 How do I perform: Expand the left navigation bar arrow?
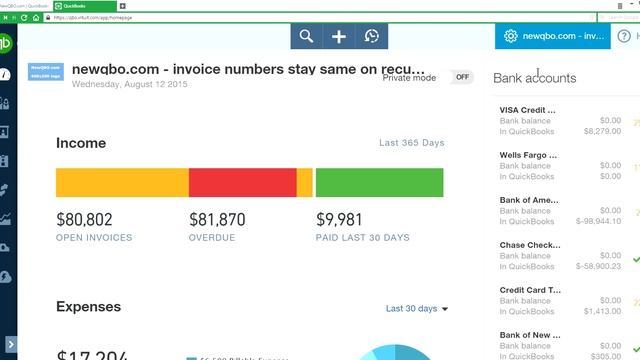click(x=11, y=345)
